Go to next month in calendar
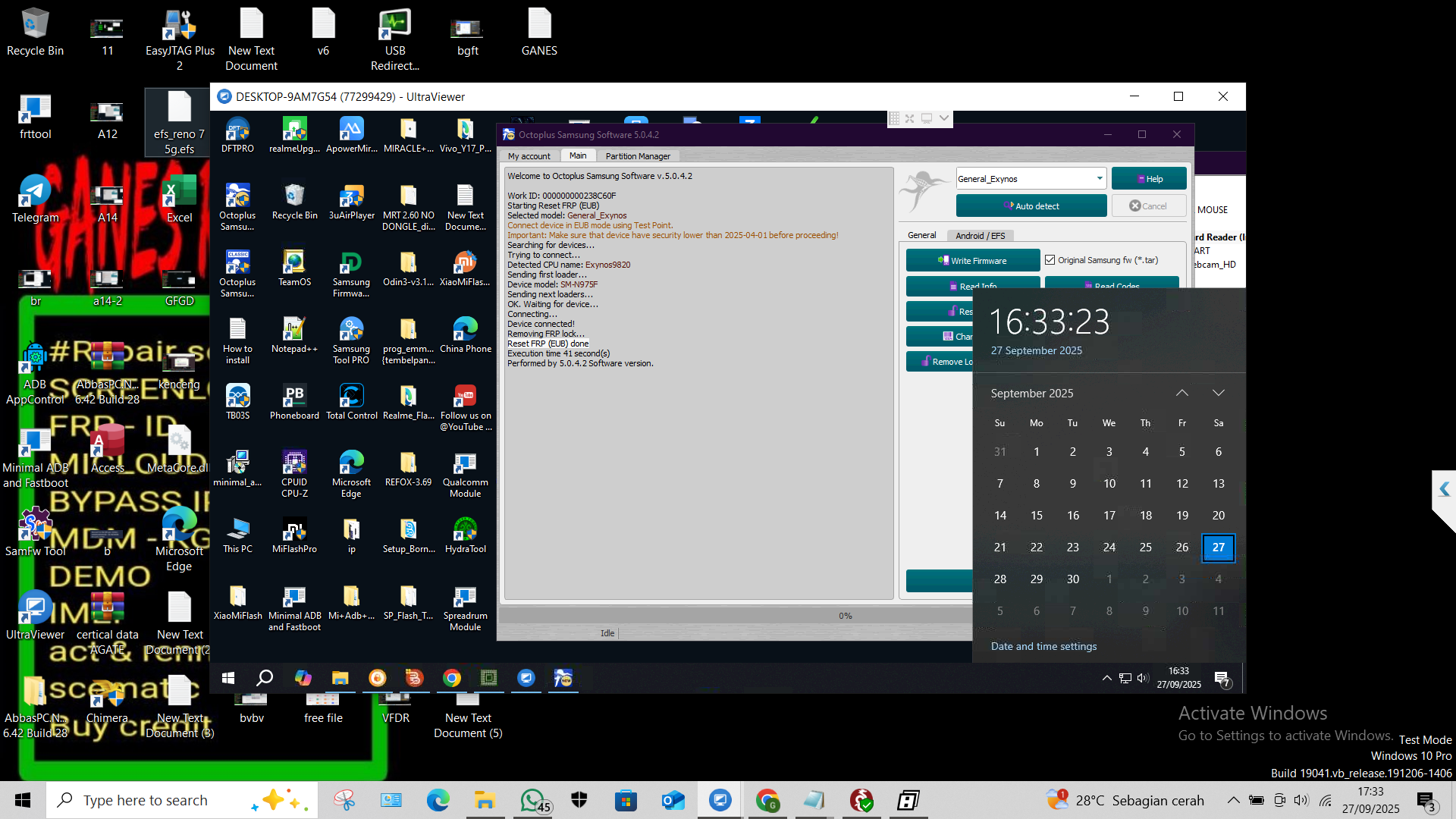Image resolution: width=1456 pixels, height=819 pixels. click(1218, 393)
